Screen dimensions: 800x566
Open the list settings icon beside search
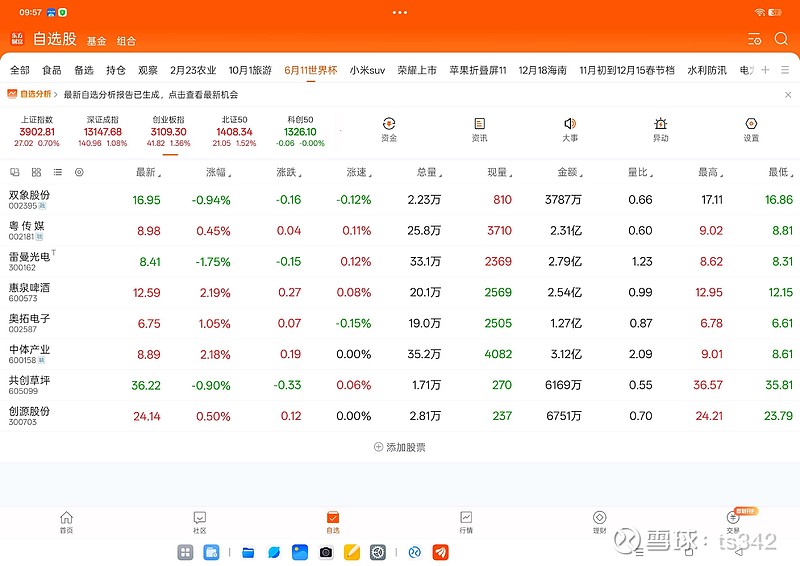click(x=755, y=39)
